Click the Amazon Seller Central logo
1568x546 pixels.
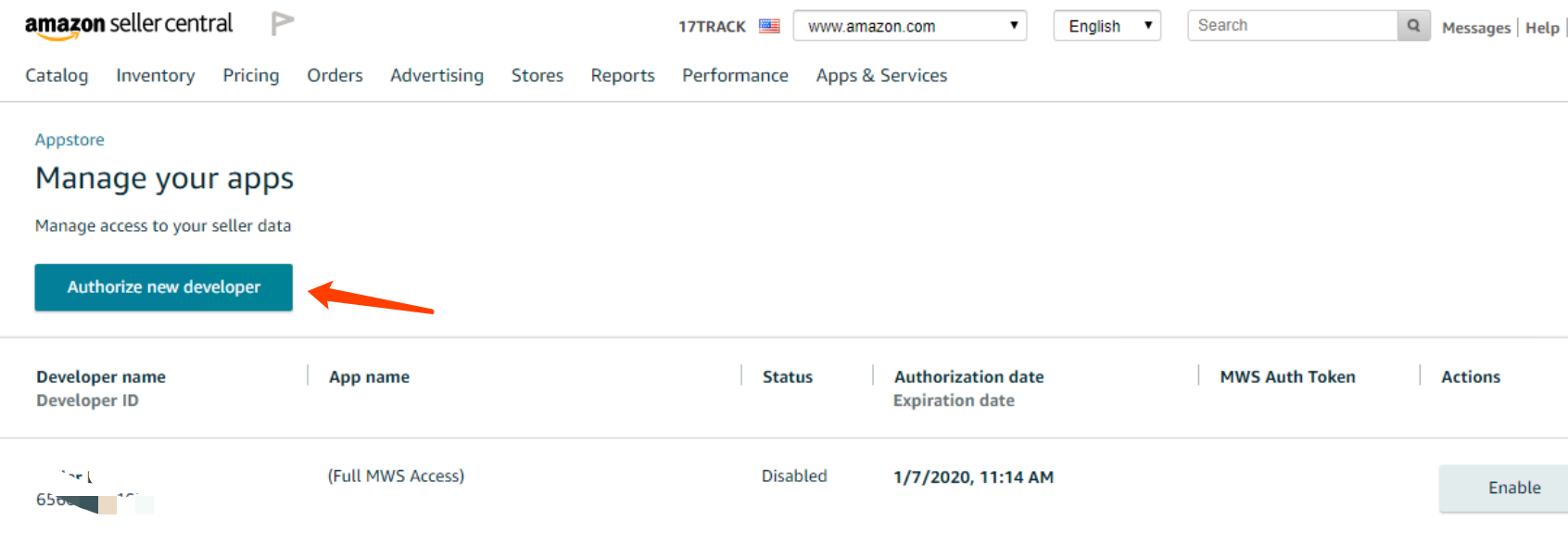(129, 25)
